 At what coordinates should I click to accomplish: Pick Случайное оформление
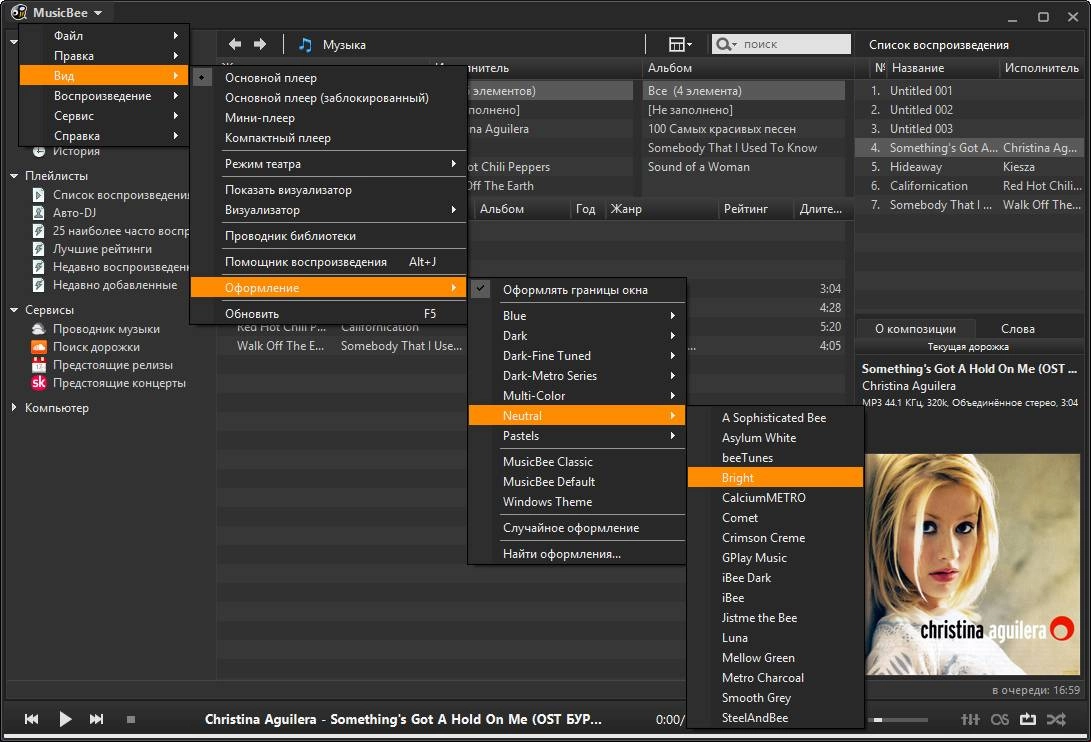point(577,528)
